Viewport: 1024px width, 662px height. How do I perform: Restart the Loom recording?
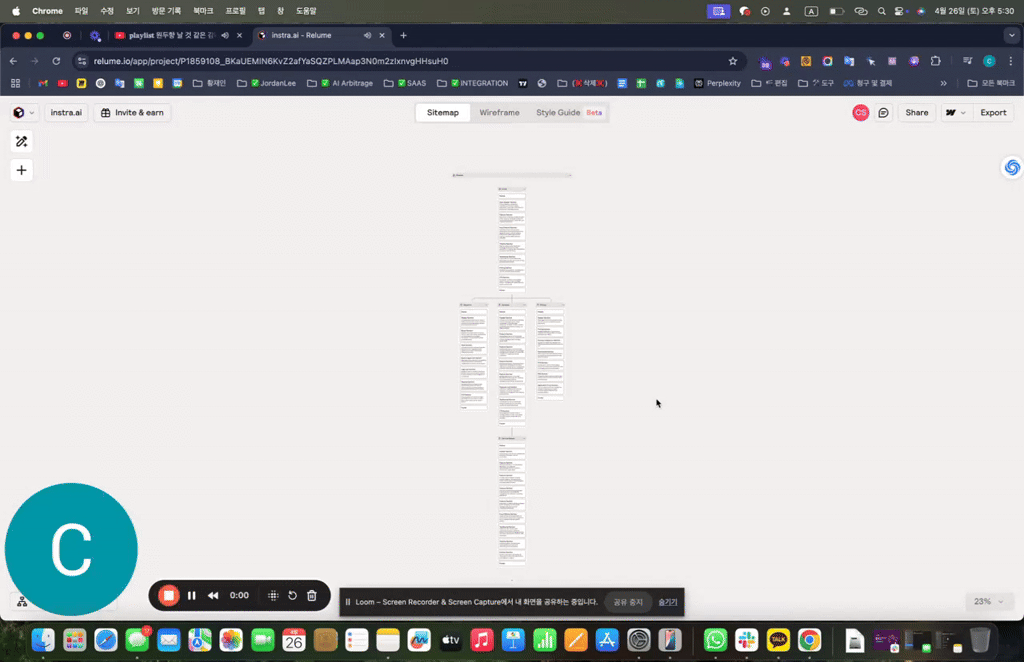293,595
